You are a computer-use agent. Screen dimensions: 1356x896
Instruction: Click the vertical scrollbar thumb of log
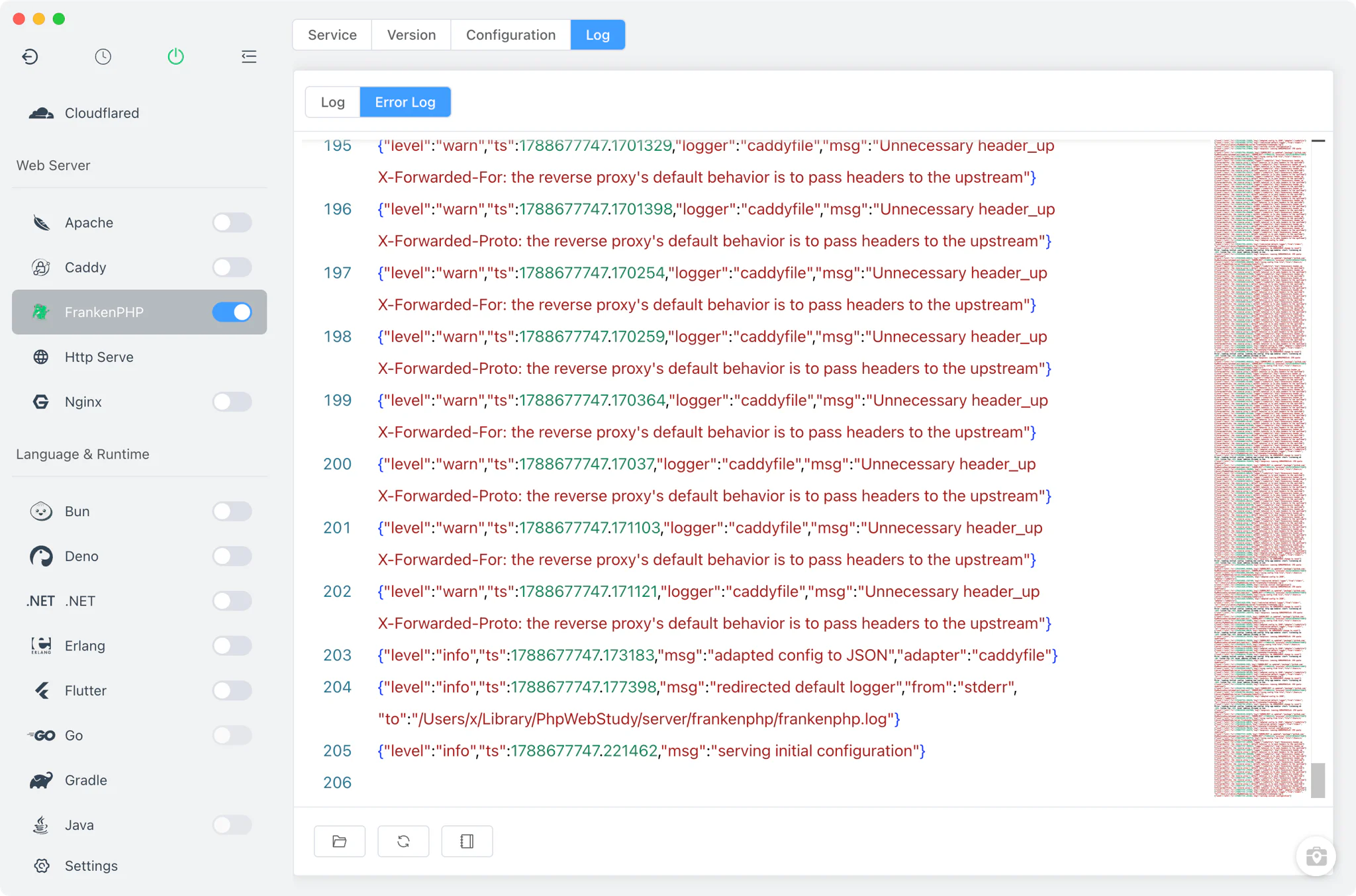pyautogui.click(x=1318, y=780)
